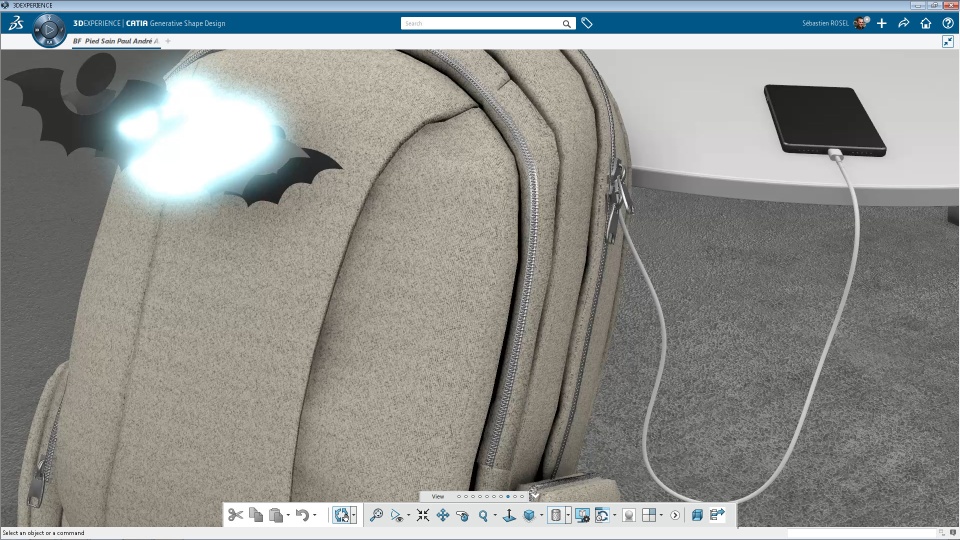Click the Dassault Systèmes logo
Screen dimensions: 960x540
tap(16, 23)
